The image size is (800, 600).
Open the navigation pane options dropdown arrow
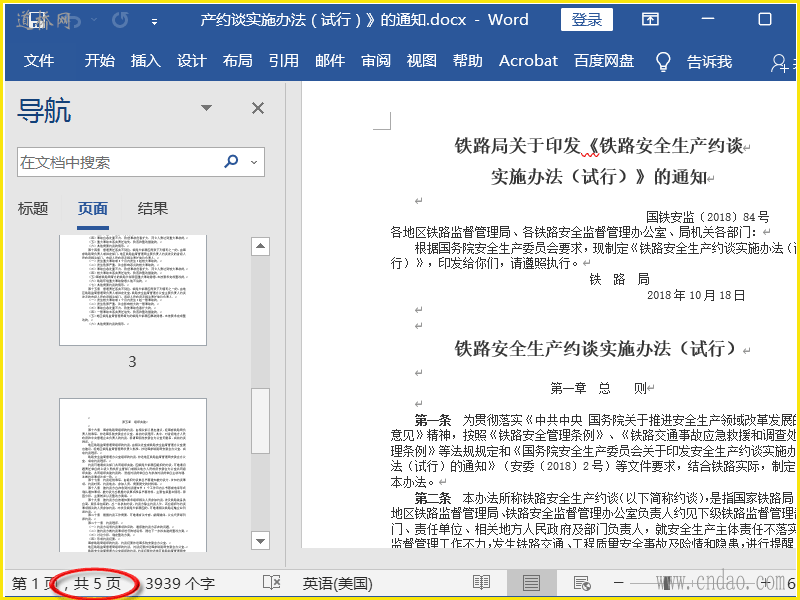coord(206,108)
